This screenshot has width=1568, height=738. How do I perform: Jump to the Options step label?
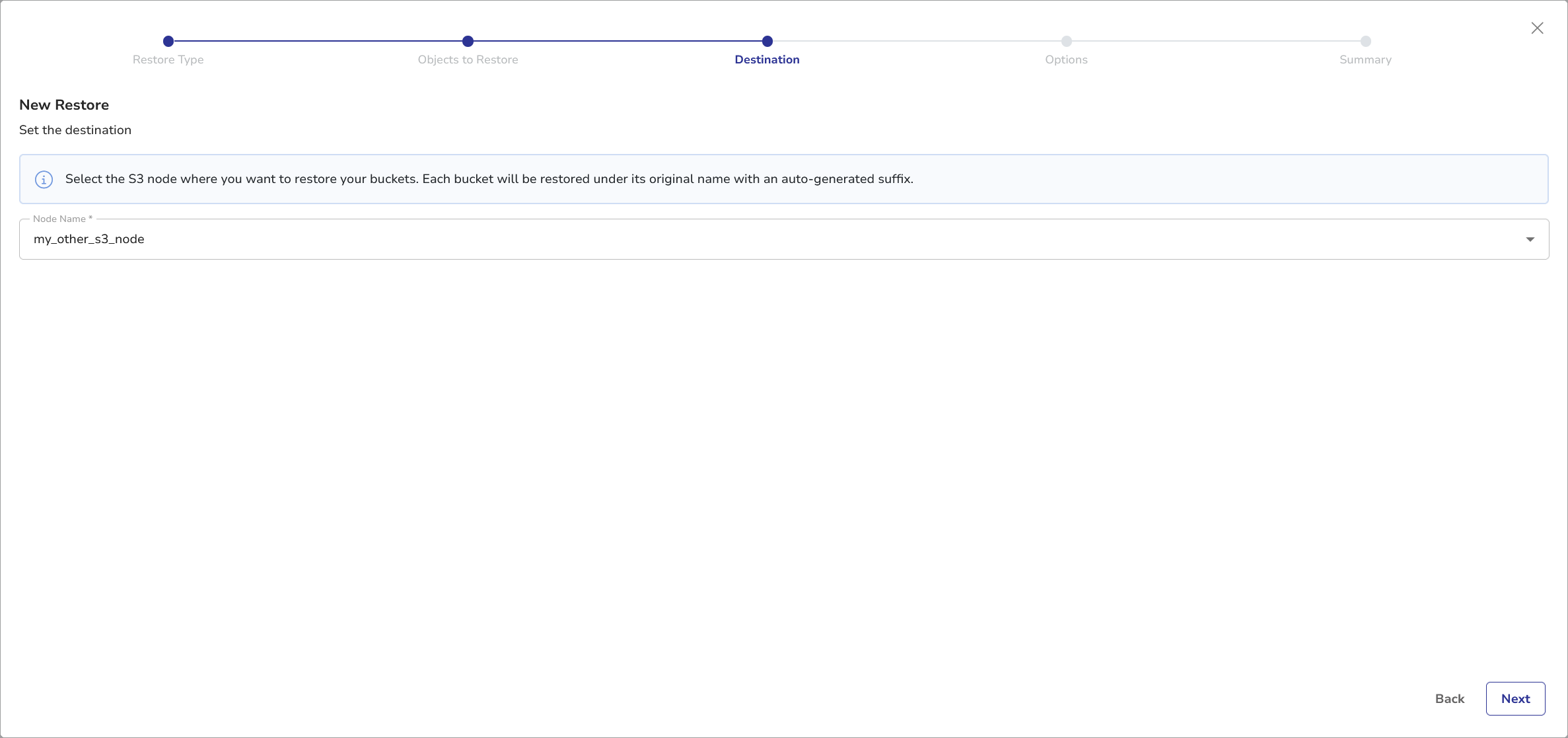tap(1066, 59)
